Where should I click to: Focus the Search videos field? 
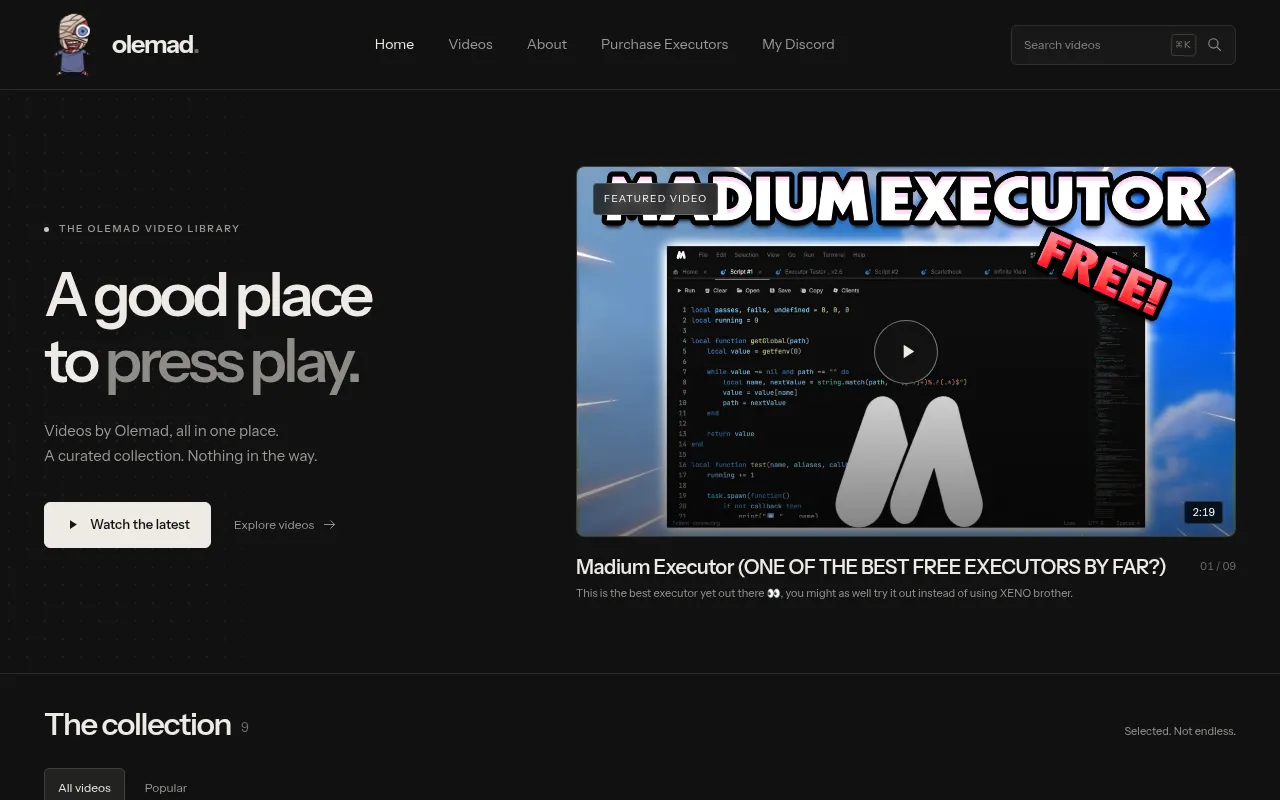[x=1123, y=45]
